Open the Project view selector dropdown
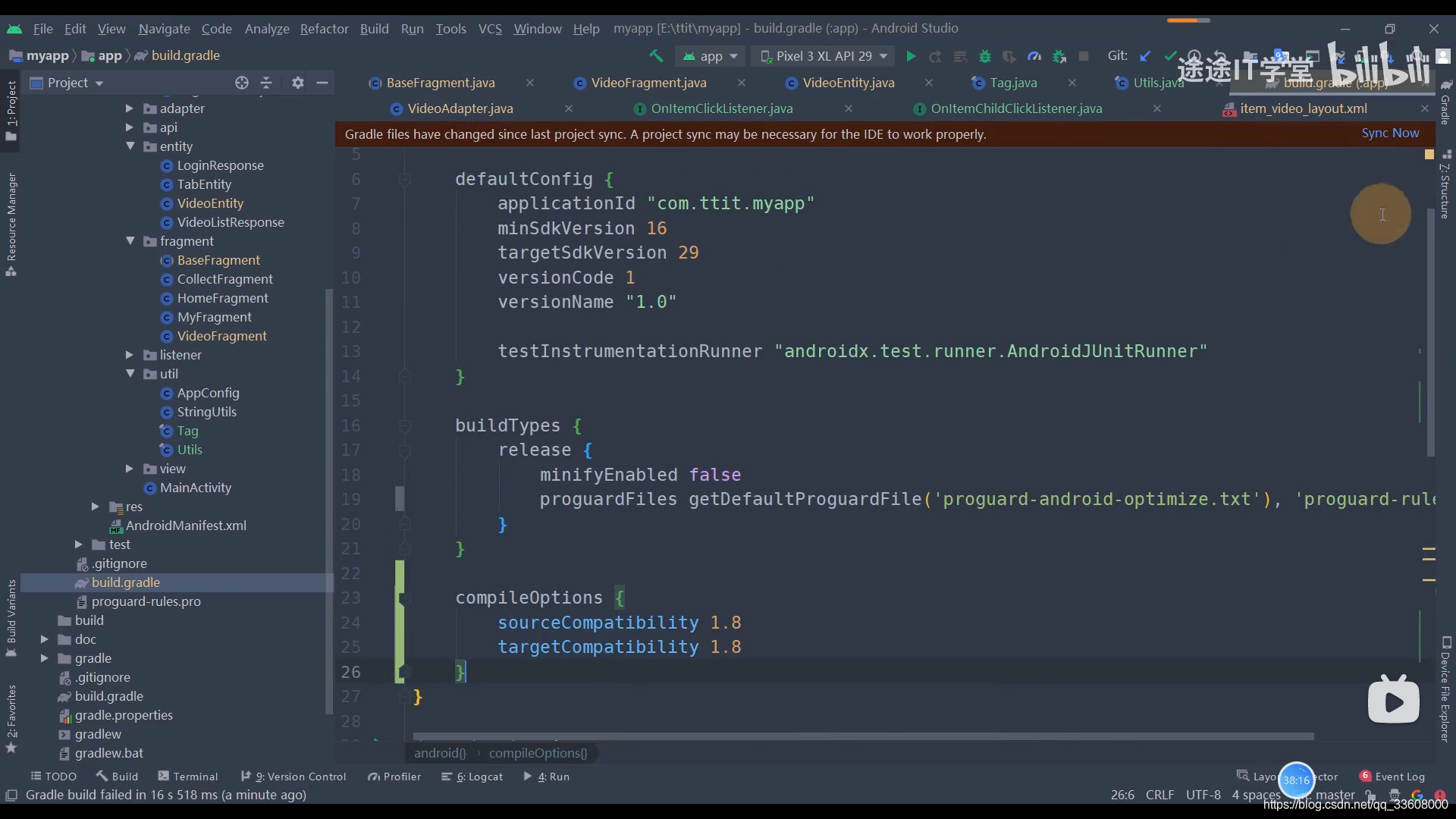Viewport: 1456px width, 819px height. (67, 83)
